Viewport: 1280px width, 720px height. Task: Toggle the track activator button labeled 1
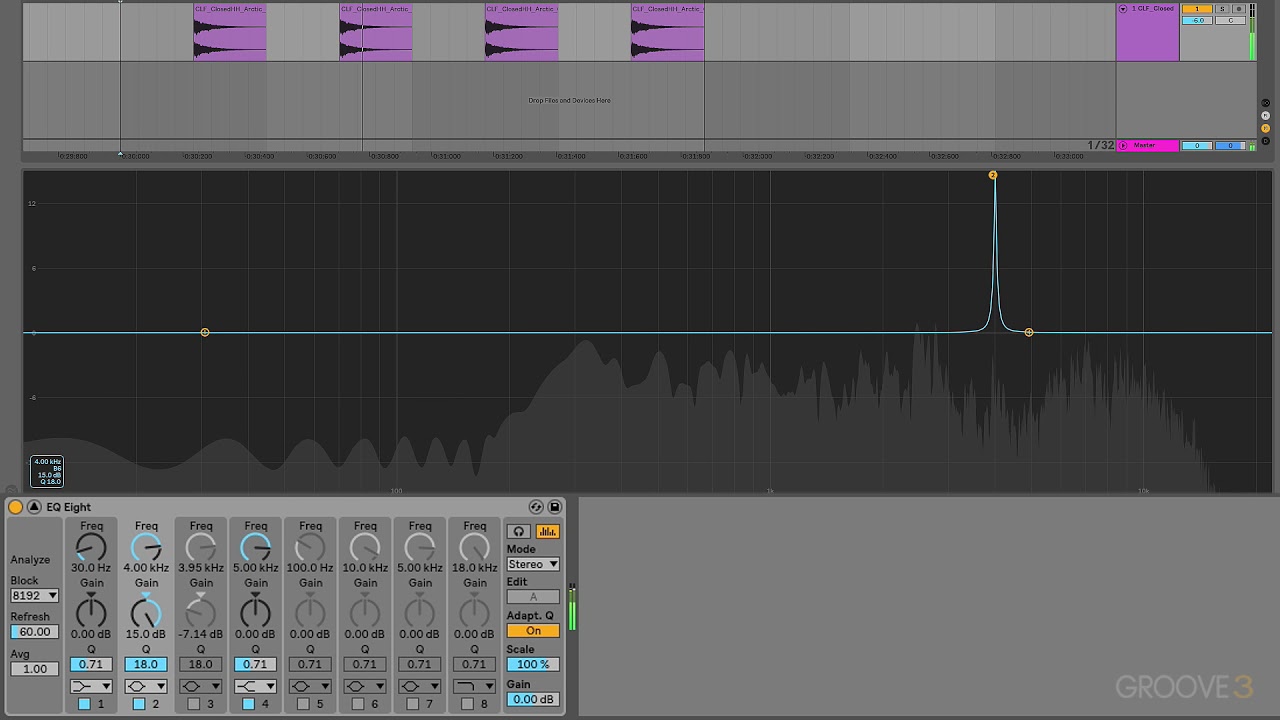click(x=1197, y=9)
